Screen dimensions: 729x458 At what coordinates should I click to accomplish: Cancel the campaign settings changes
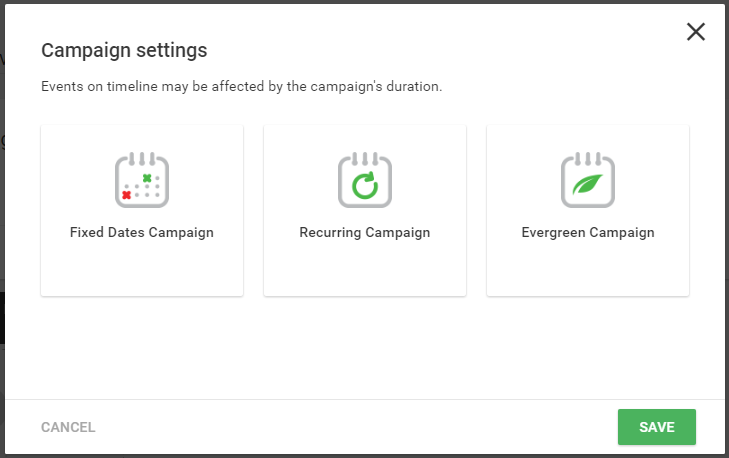(x=68, y=427)
